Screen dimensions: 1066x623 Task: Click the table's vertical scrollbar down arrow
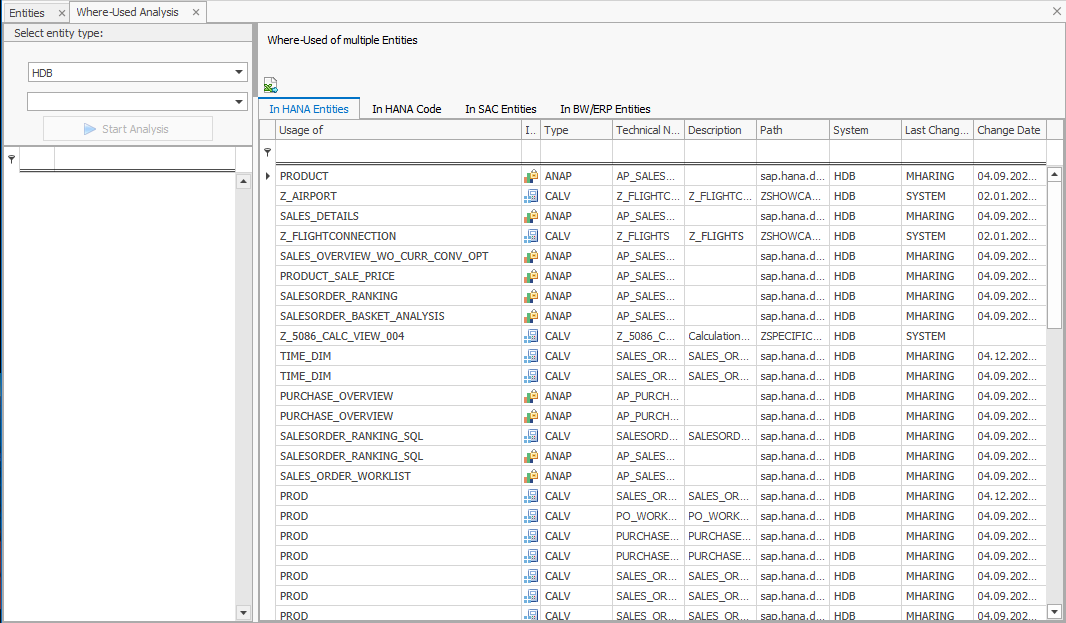(1056, 611)
